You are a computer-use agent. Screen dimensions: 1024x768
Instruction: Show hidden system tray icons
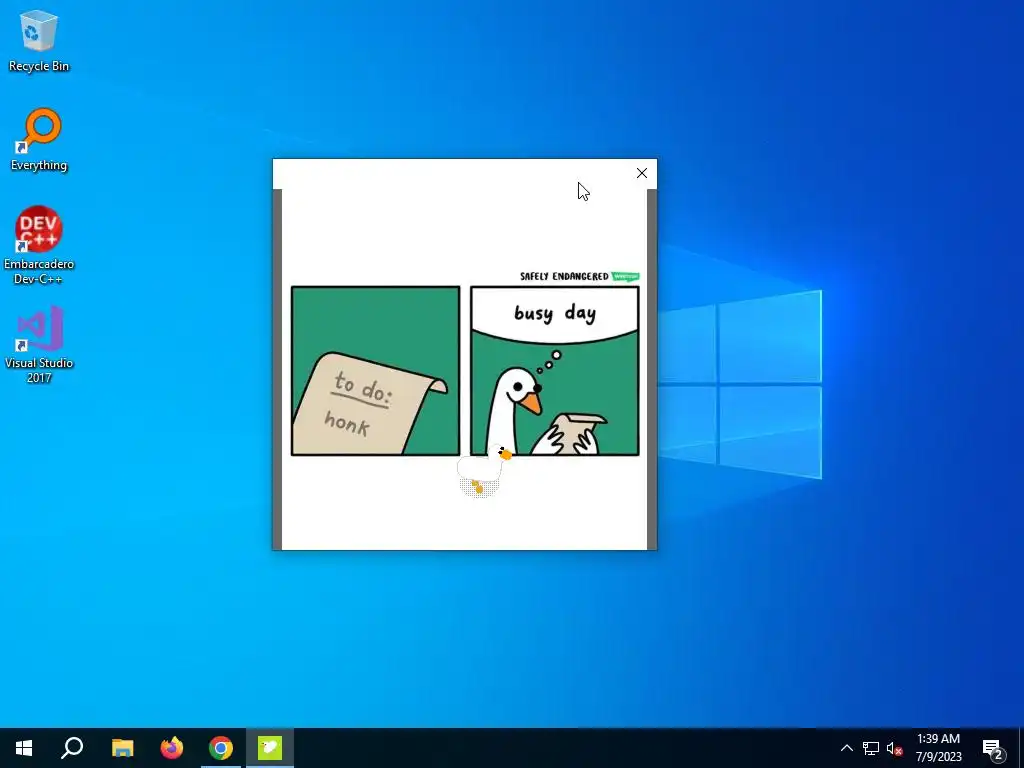point(846,748)
